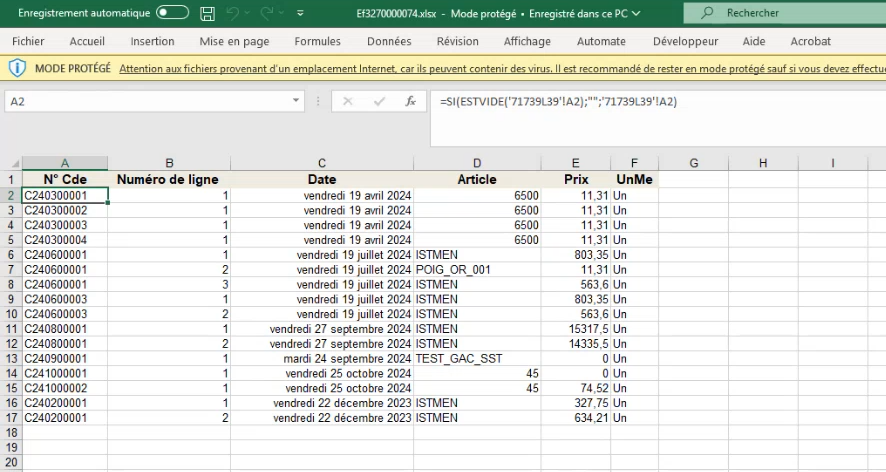Click cell containing TEST_GAC_SST
This screenshot has height=472, width=886.
point(458,358)
